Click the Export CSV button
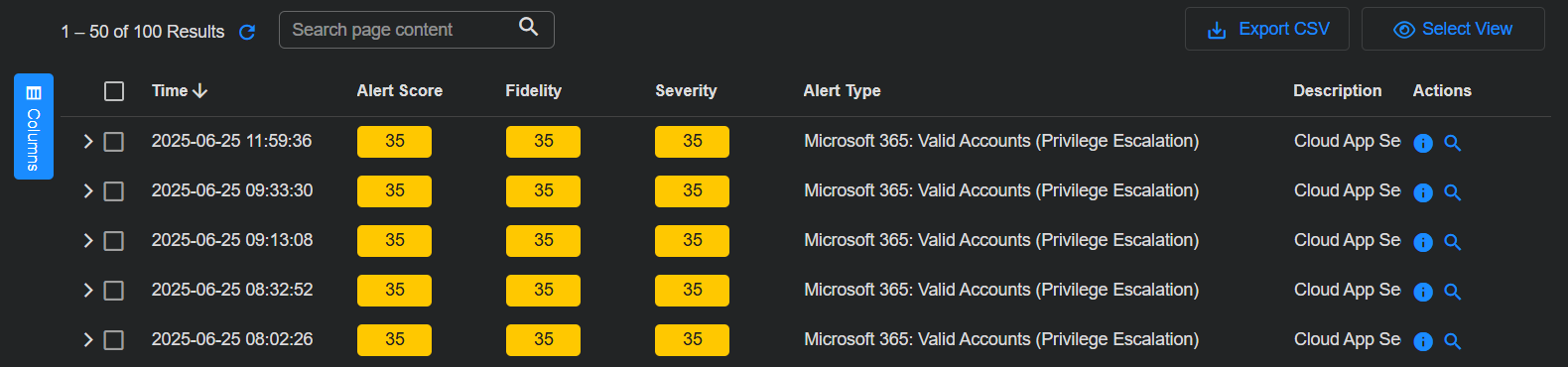The image size is (1568, 367). (x=1267, y=29)
